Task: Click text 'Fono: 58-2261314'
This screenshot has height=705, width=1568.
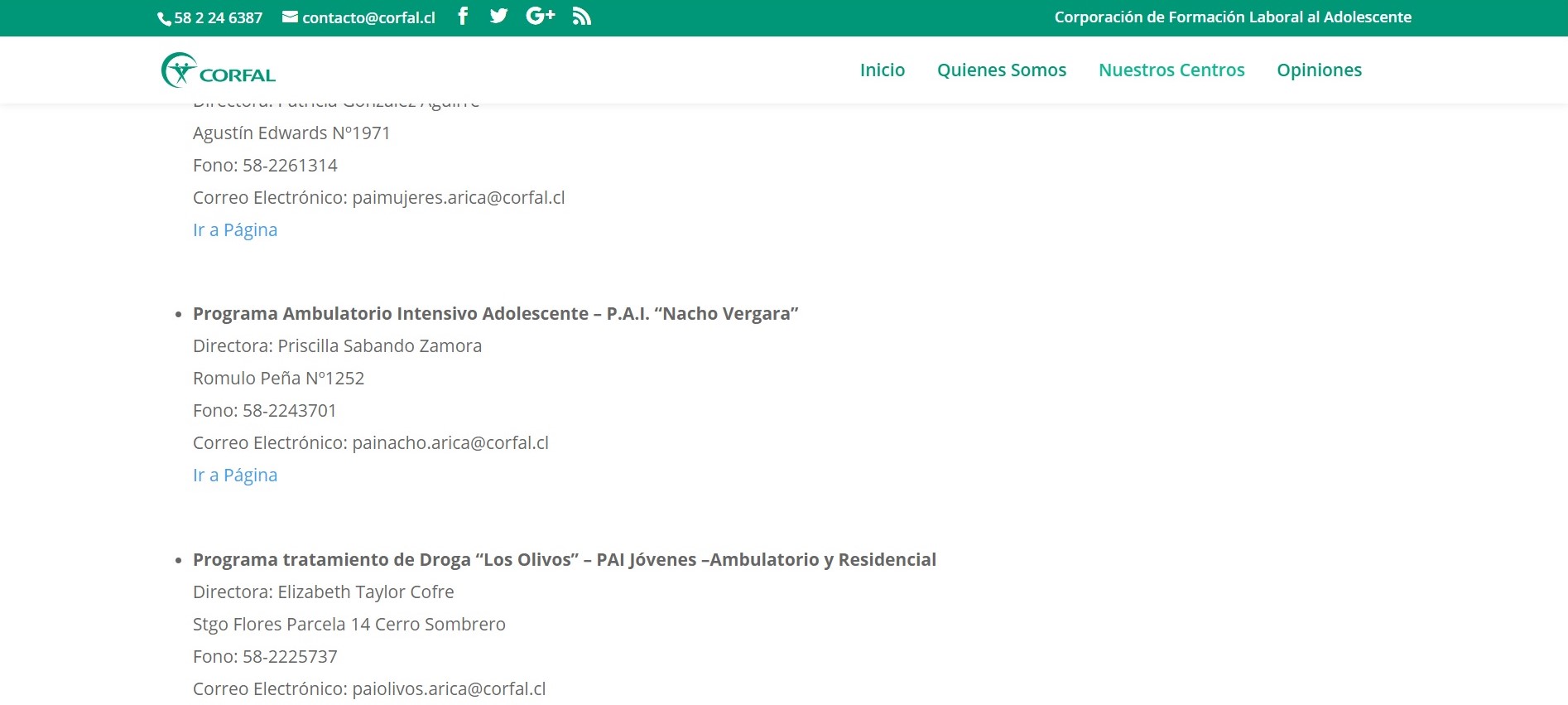Action: (x=265, y=166)
